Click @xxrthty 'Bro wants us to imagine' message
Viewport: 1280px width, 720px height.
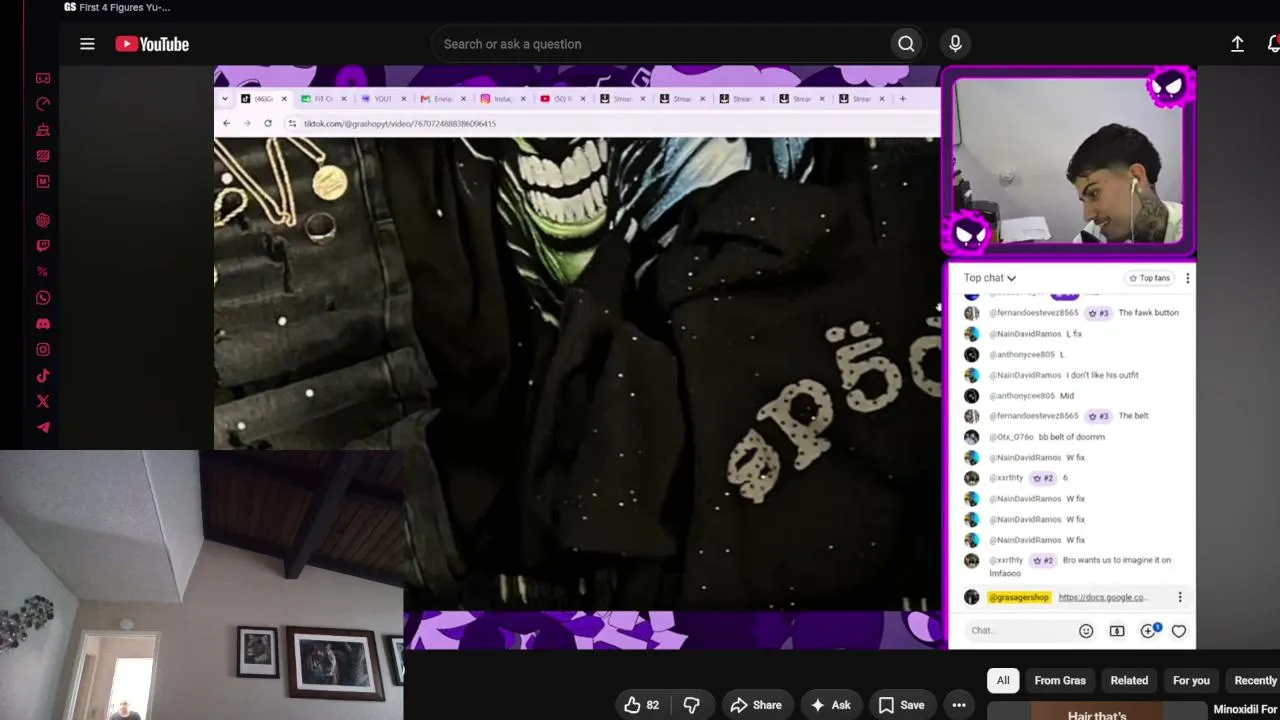click(1068, 566)
